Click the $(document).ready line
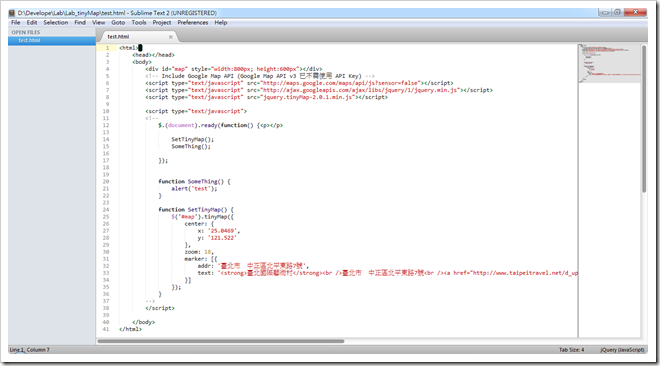The image size is (660, 366). tap(221, 125)
